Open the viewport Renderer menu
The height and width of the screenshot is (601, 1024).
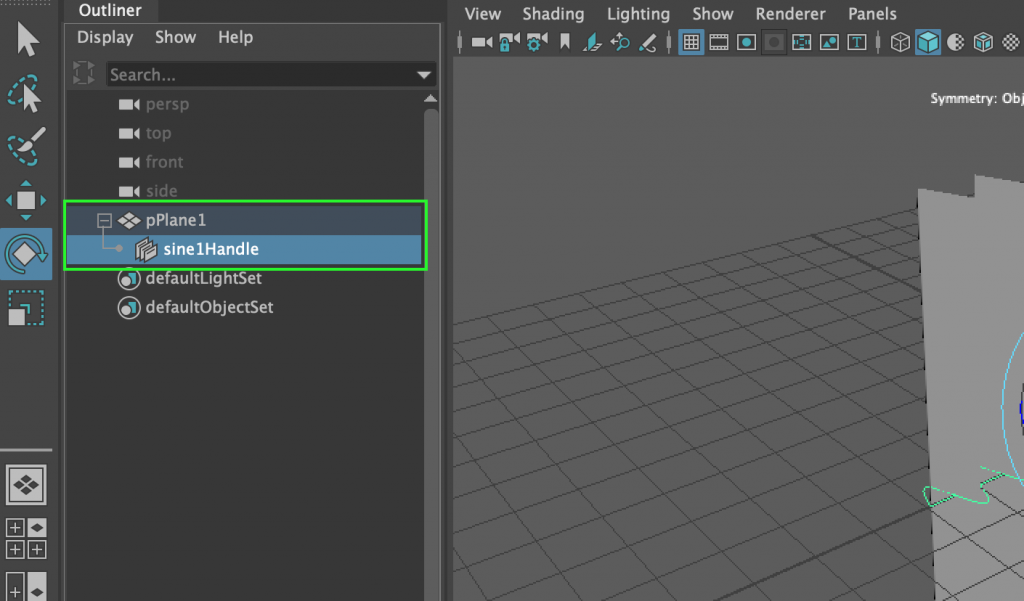pyautogui.click(x=790, y=14)
